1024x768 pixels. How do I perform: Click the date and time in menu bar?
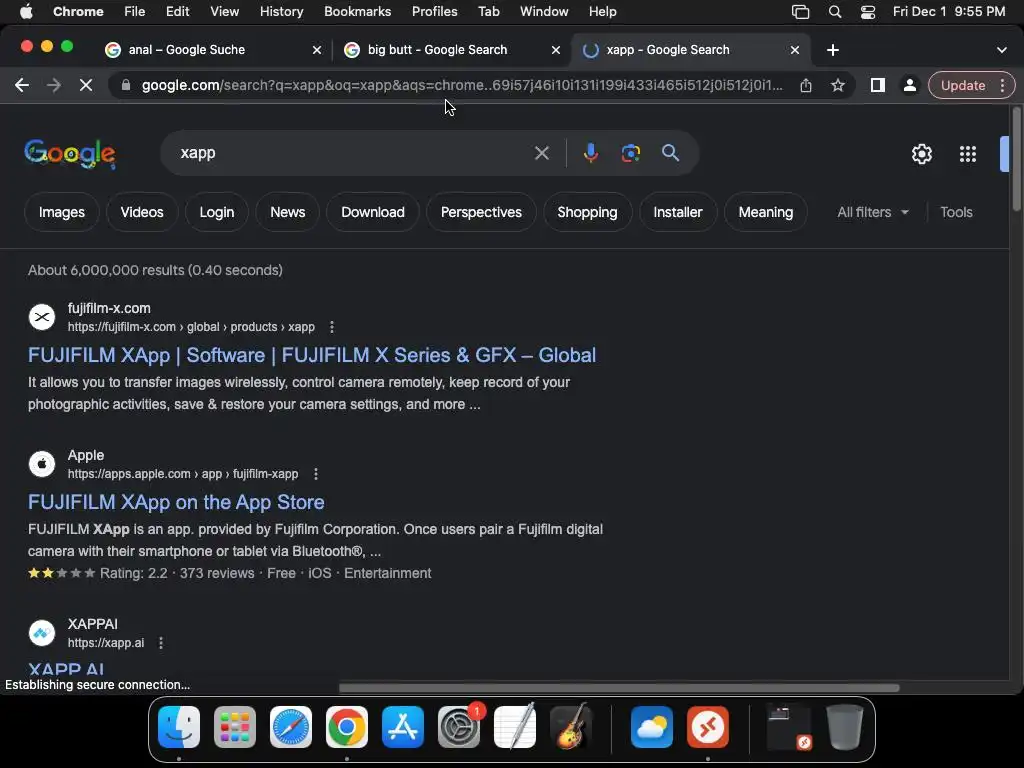pos(949,12)
